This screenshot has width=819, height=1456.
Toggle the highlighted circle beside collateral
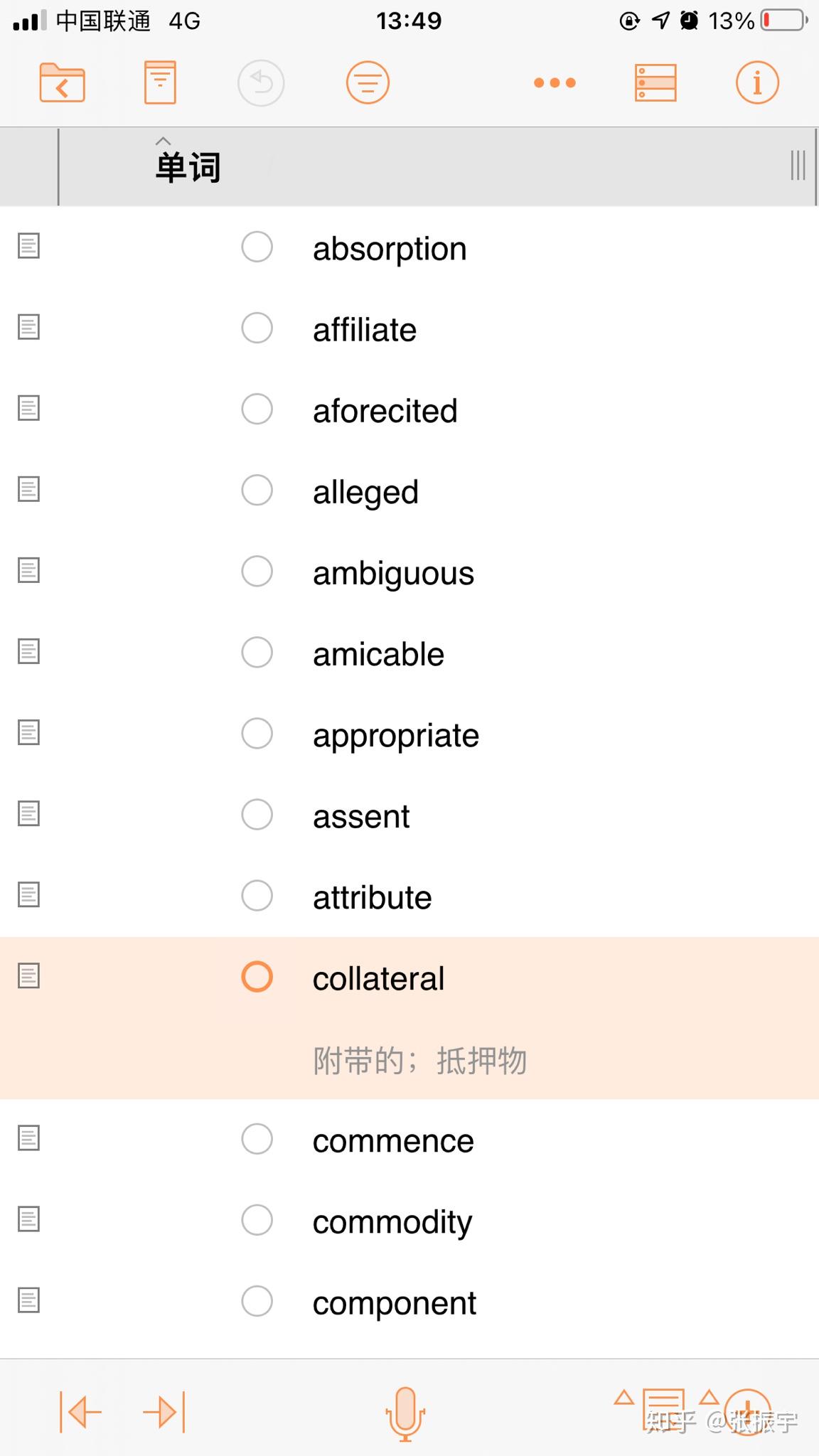coord(257,978)
